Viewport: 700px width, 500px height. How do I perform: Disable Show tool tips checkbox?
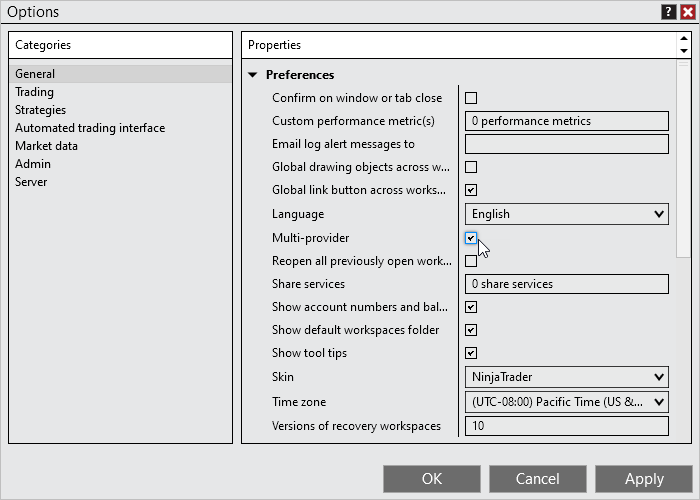point(471,353)
